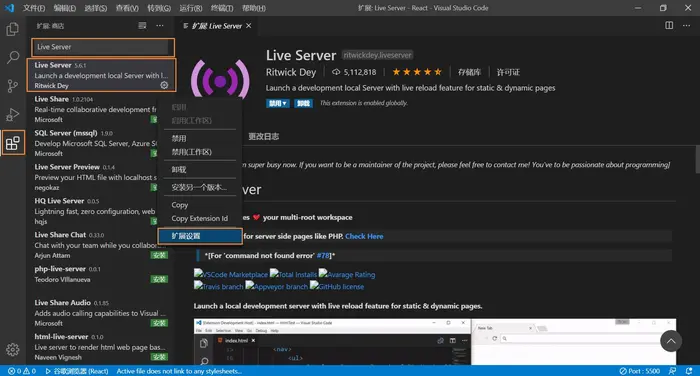The width and height of the screenshot is (700, 376).
Task: Open the Manage gear in activity bar
Action: (x=12, y=349)
